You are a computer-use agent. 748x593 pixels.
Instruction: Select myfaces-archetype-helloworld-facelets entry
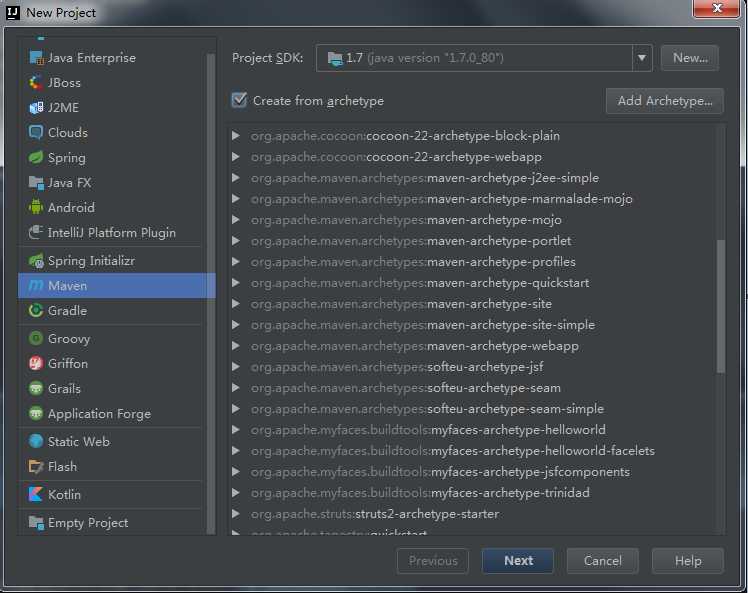pyautogui.click(x=453, y=451)
